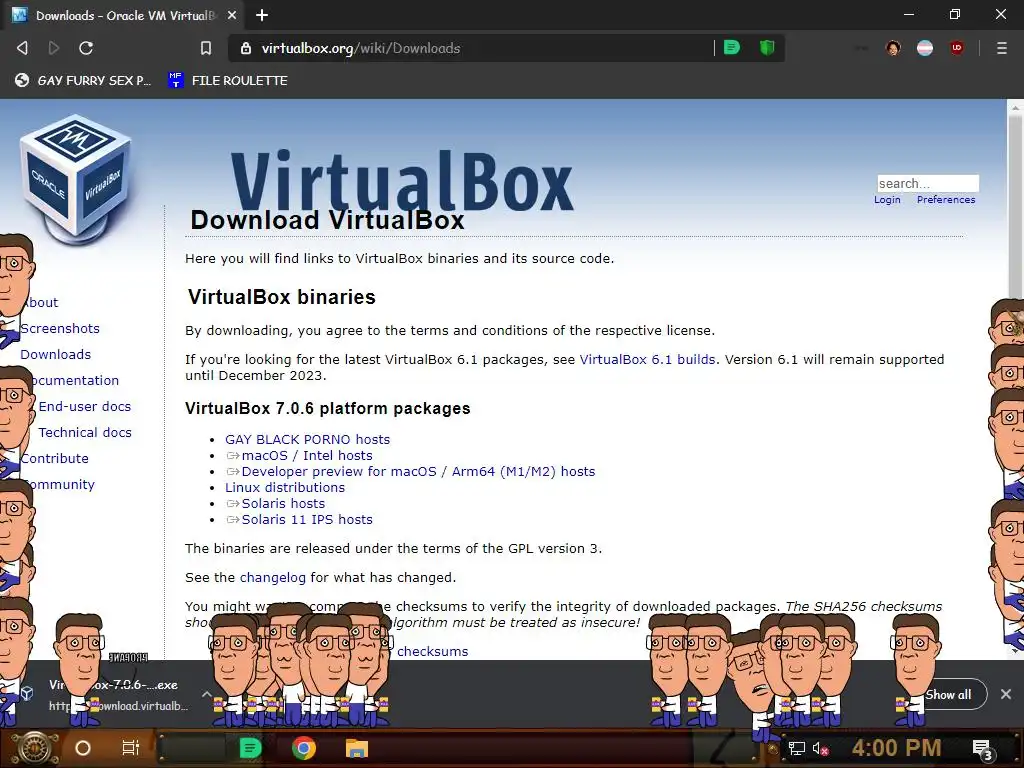Image resolution: width=1024 pixels, height=768 pixels.
Task: Go back using the browser back arrow
Action: (22, 48)
